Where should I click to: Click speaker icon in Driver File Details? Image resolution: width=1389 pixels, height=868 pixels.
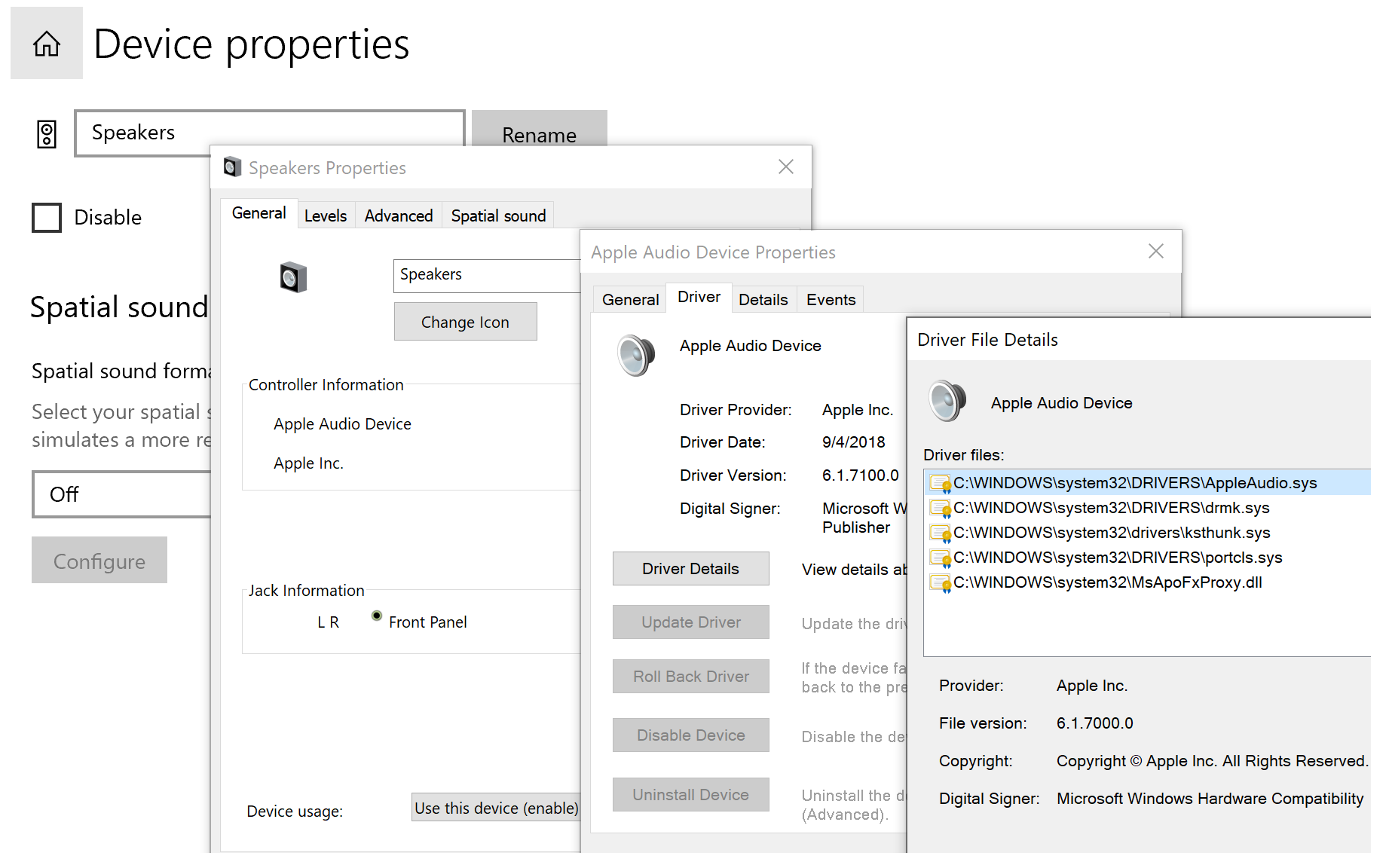tap(947, 400)
